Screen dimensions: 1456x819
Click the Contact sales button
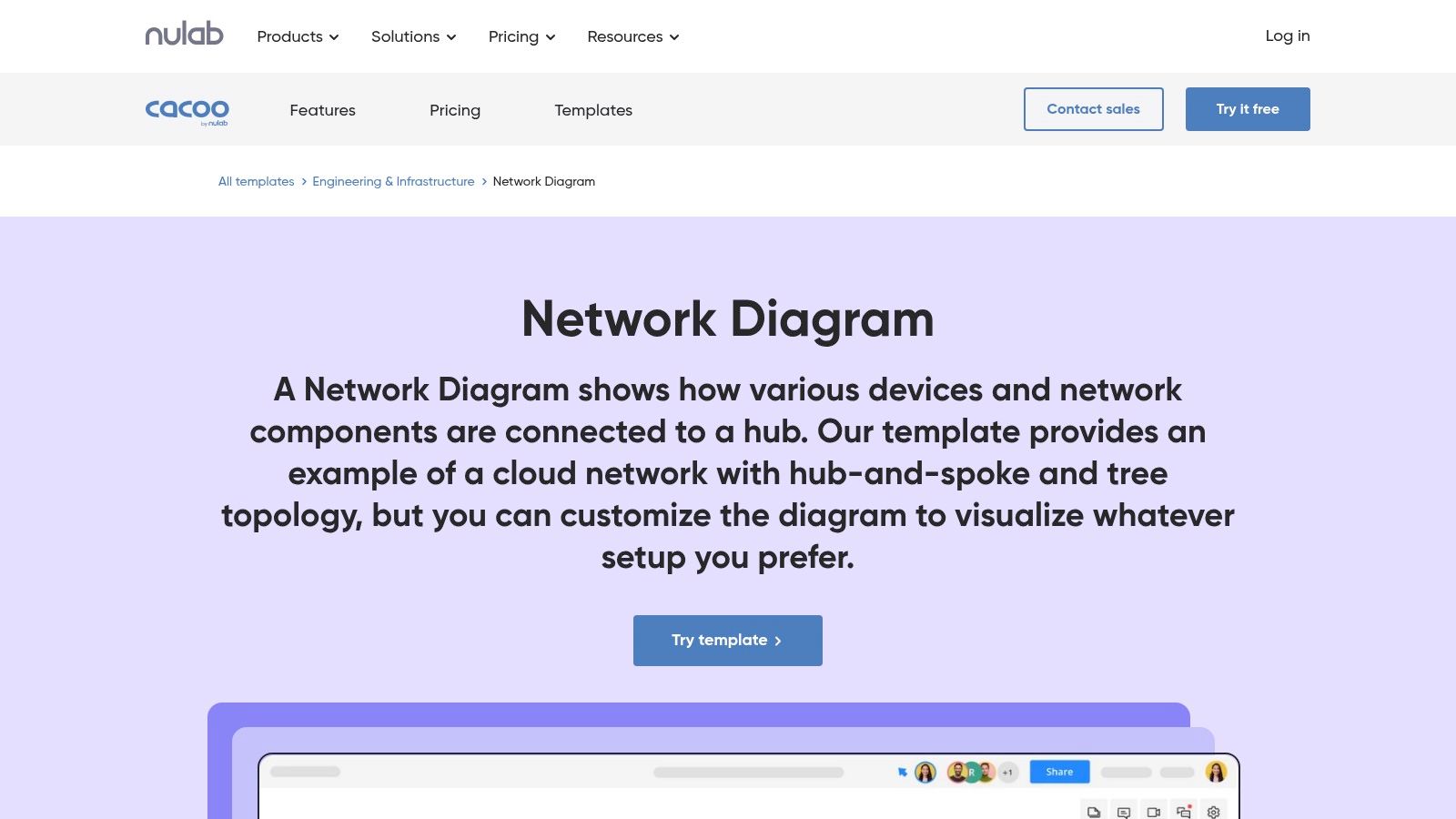pos(1093,109)
